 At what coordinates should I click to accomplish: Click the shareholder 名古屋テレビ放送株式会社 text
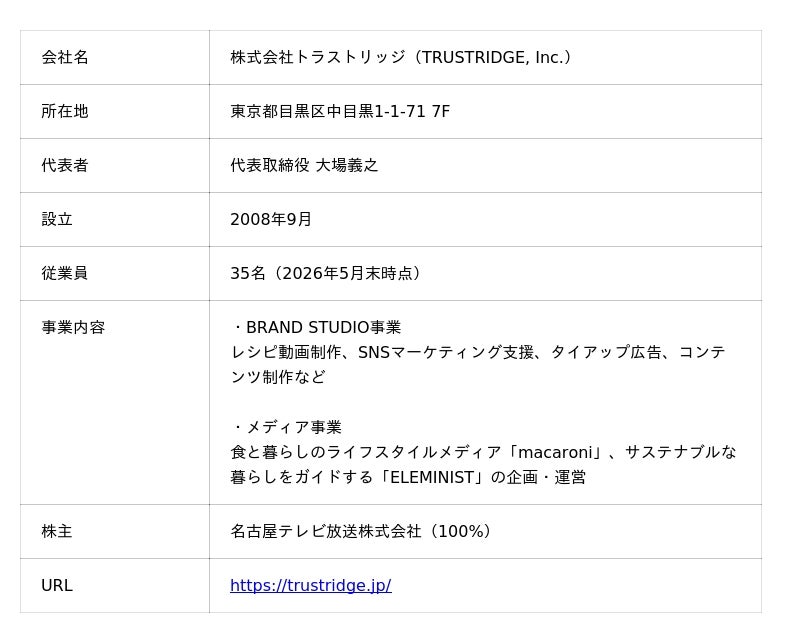326,531
